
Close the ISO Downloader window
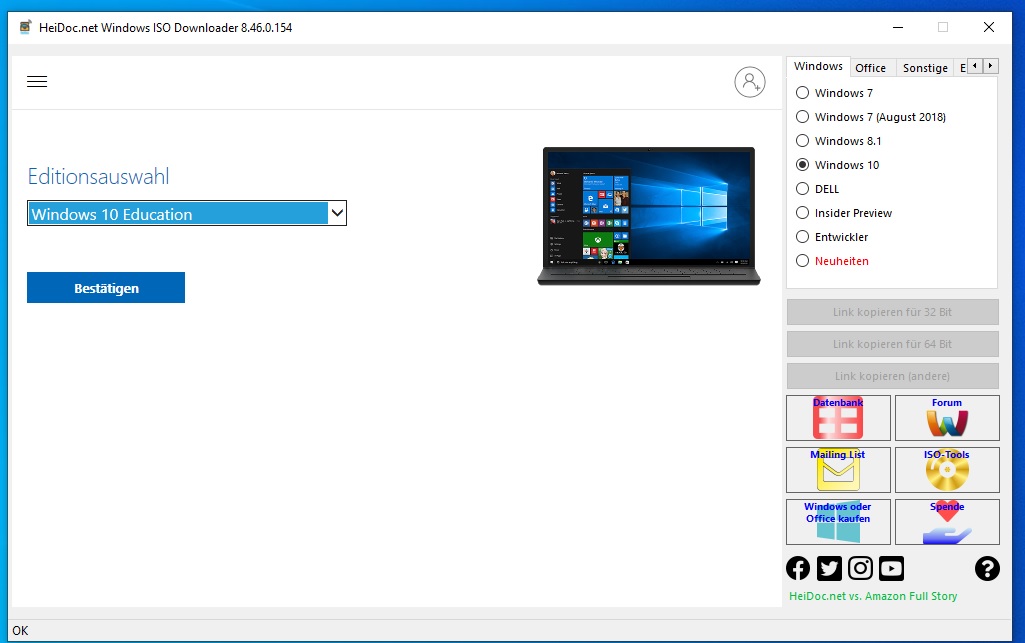988,27
